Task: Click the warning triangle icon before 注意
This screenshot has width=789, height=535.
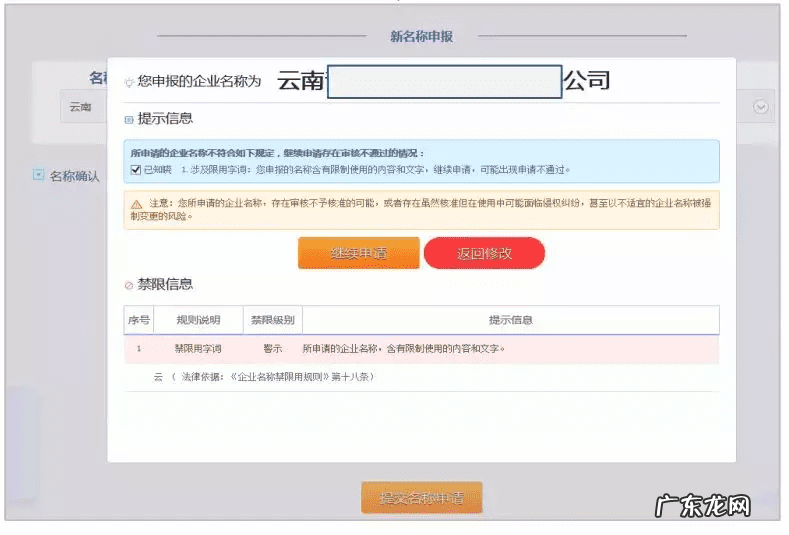Action: click(137, 205)
